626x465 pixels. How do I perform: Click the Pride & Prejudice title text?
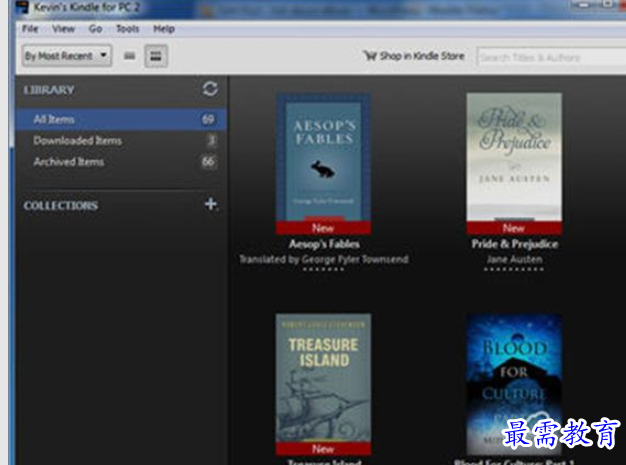515,244
